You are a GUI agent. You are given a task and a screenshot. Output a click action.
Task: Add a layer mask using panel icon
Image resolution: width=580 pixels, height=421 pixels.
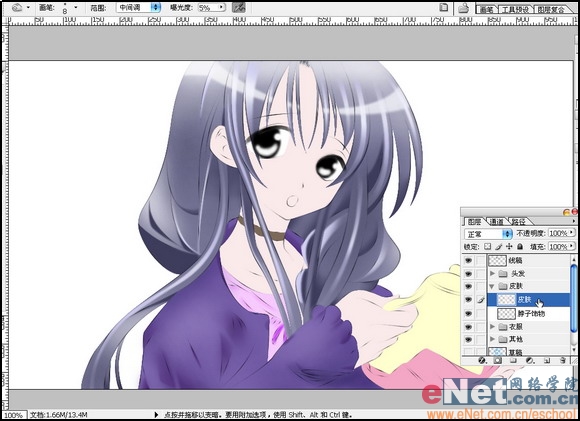(x=498, y=360)
